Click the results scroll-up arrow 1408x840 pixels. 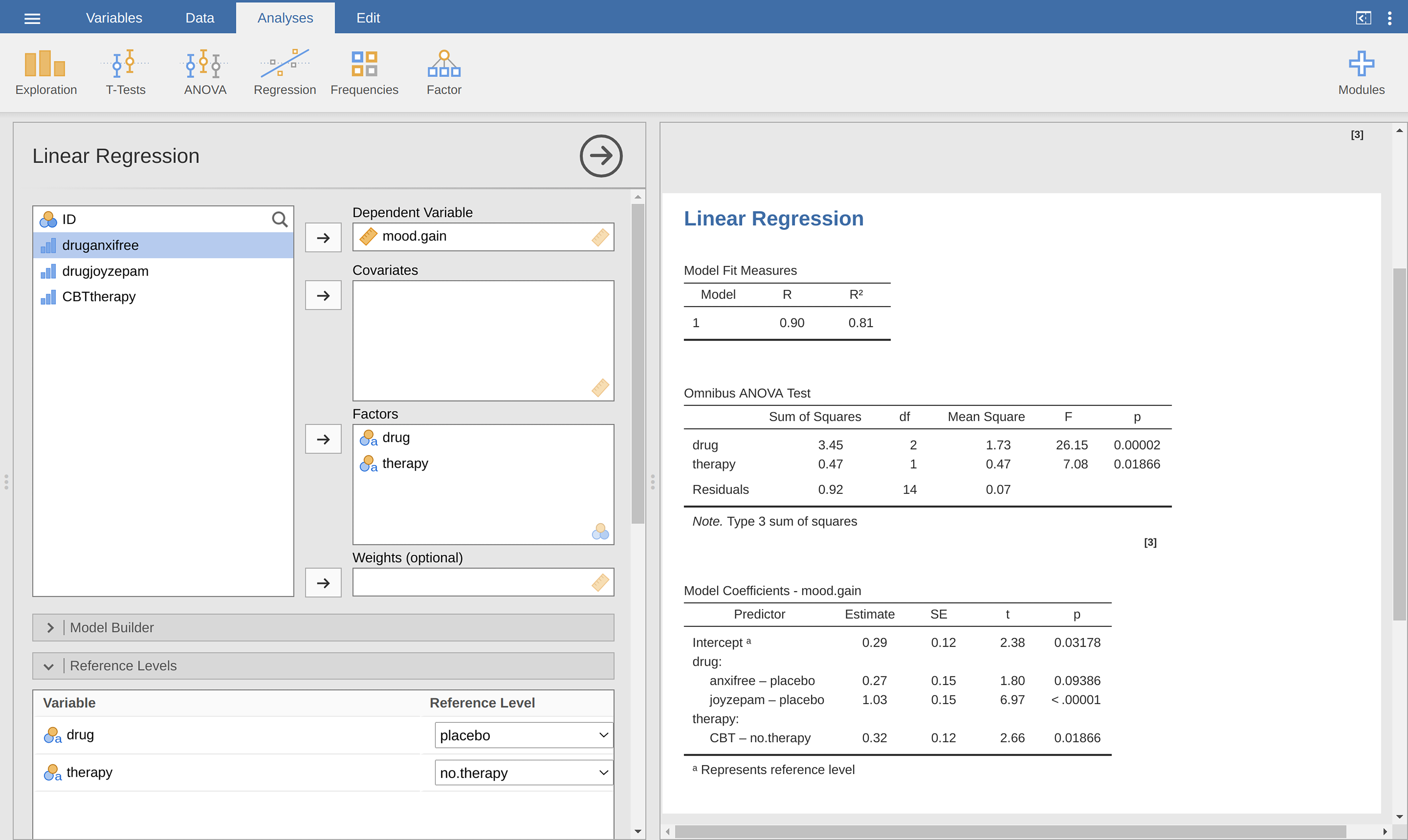coord(1400,131)
